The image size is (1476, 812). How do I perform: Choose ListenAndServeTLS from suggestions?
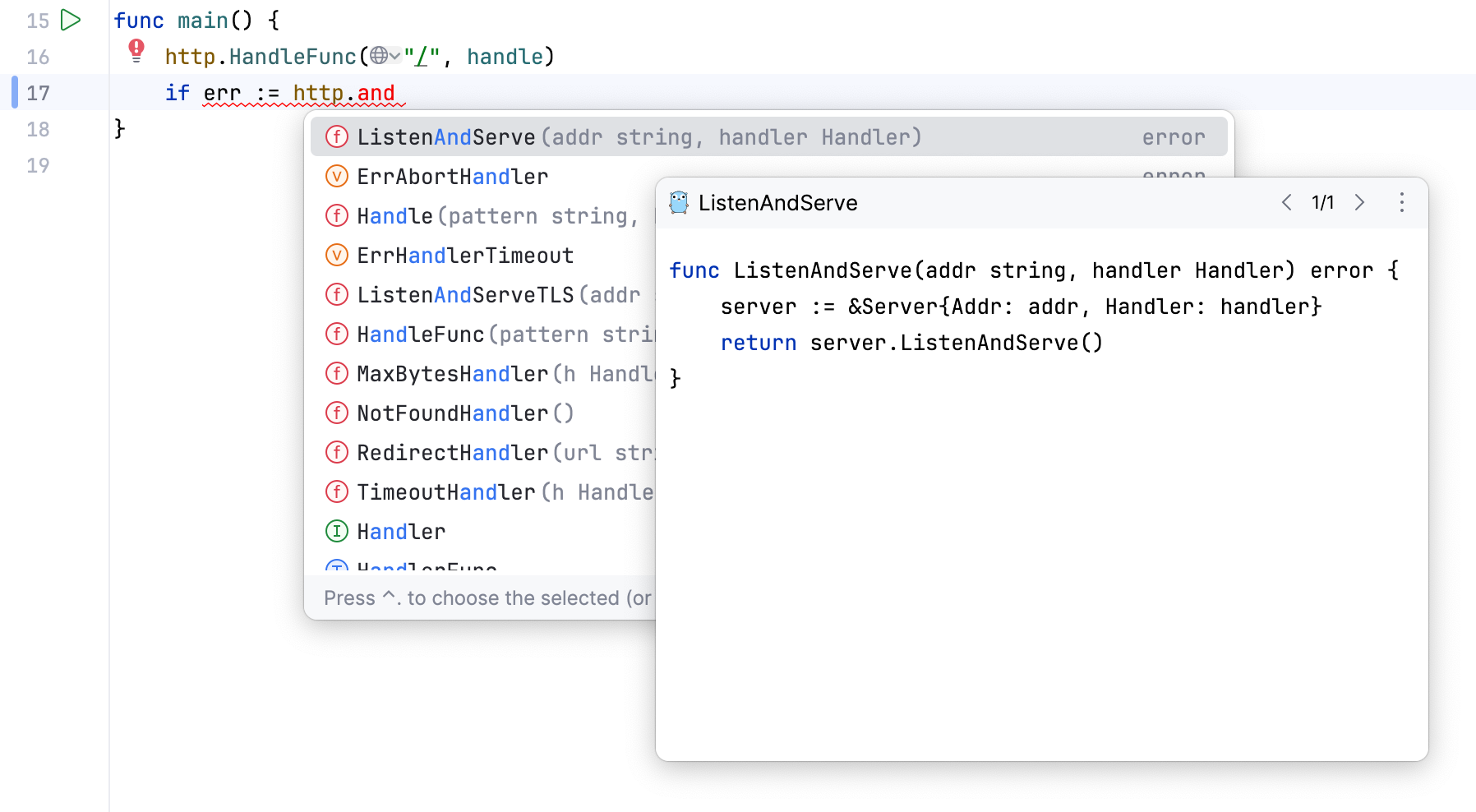click(x=465, y=295)
